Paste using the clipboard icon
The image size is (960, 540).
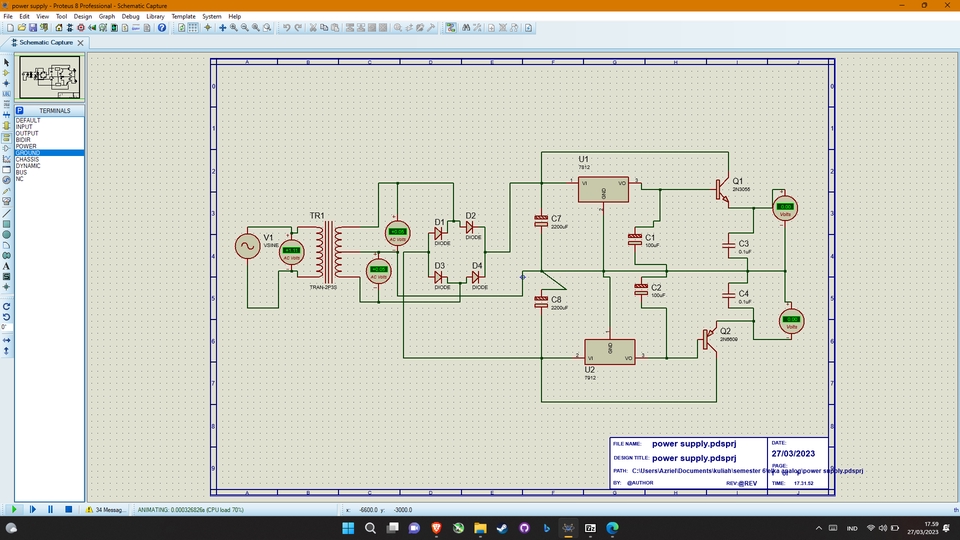[335, 28]
